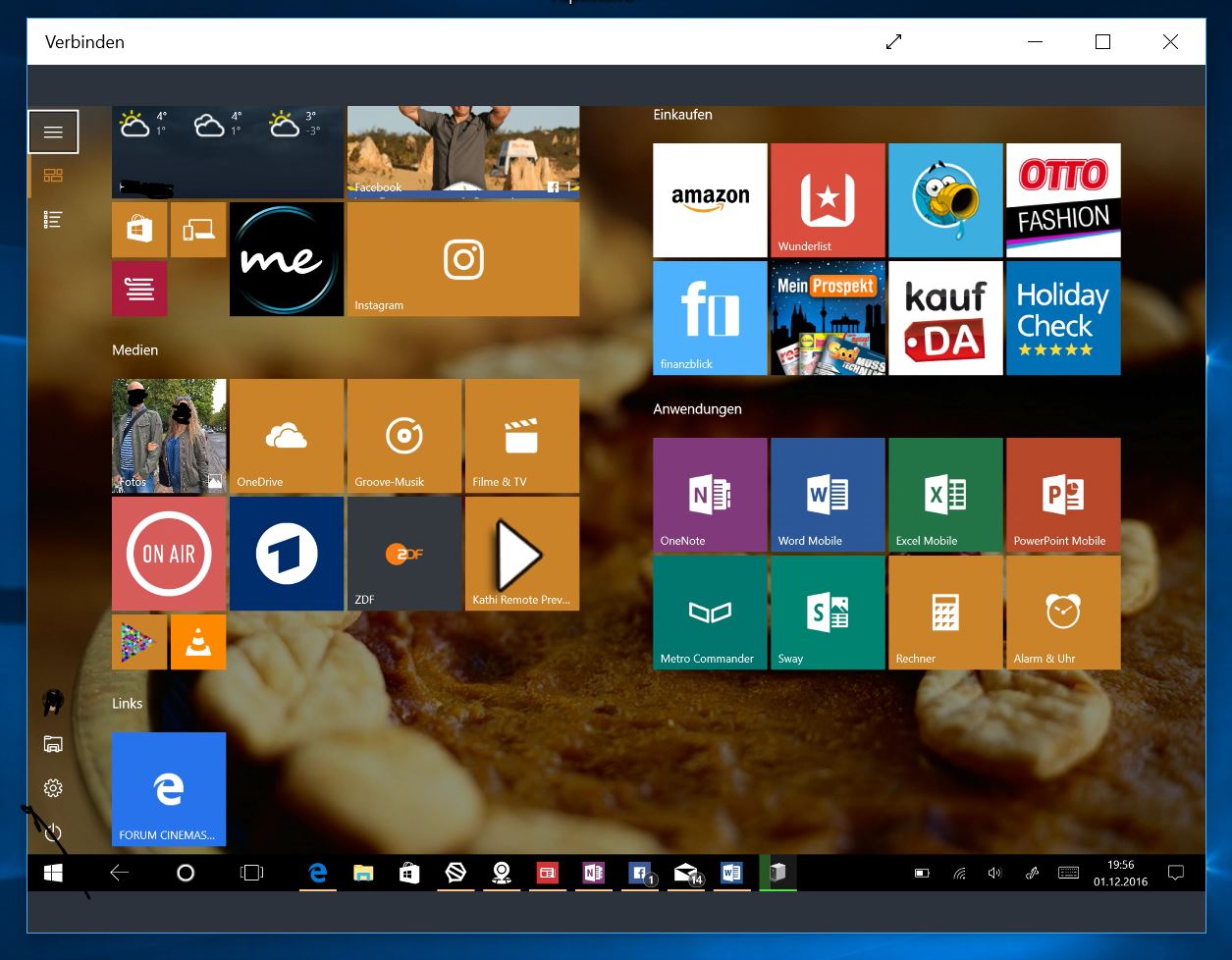The image size is (1232, 960).
Task: Open the Mein Prospekt tile
Action: point(828,318)
